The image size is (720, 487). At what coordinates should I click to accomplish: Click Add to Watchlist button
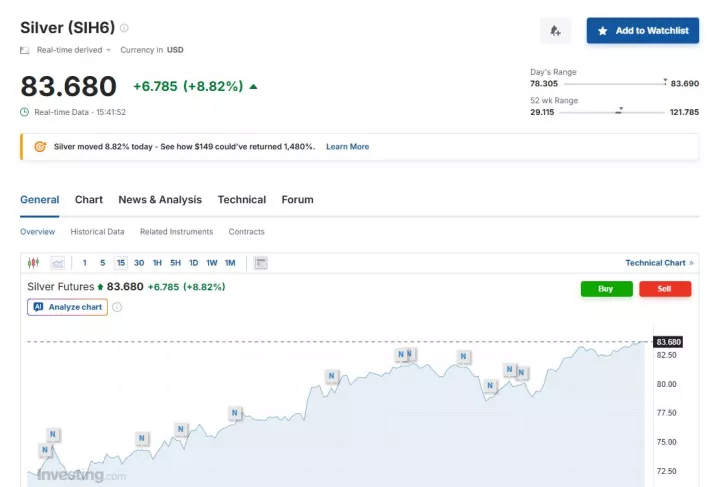click(642, 31)
